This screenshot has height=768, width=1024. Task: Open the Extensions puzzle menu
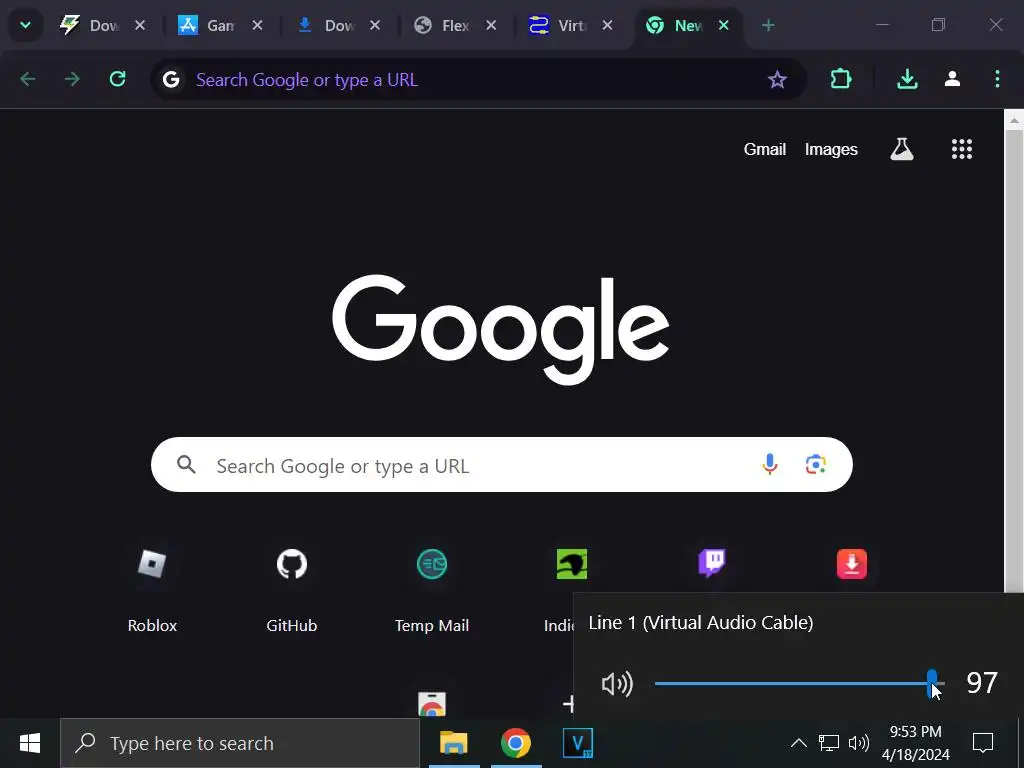[x=840, y=80]
